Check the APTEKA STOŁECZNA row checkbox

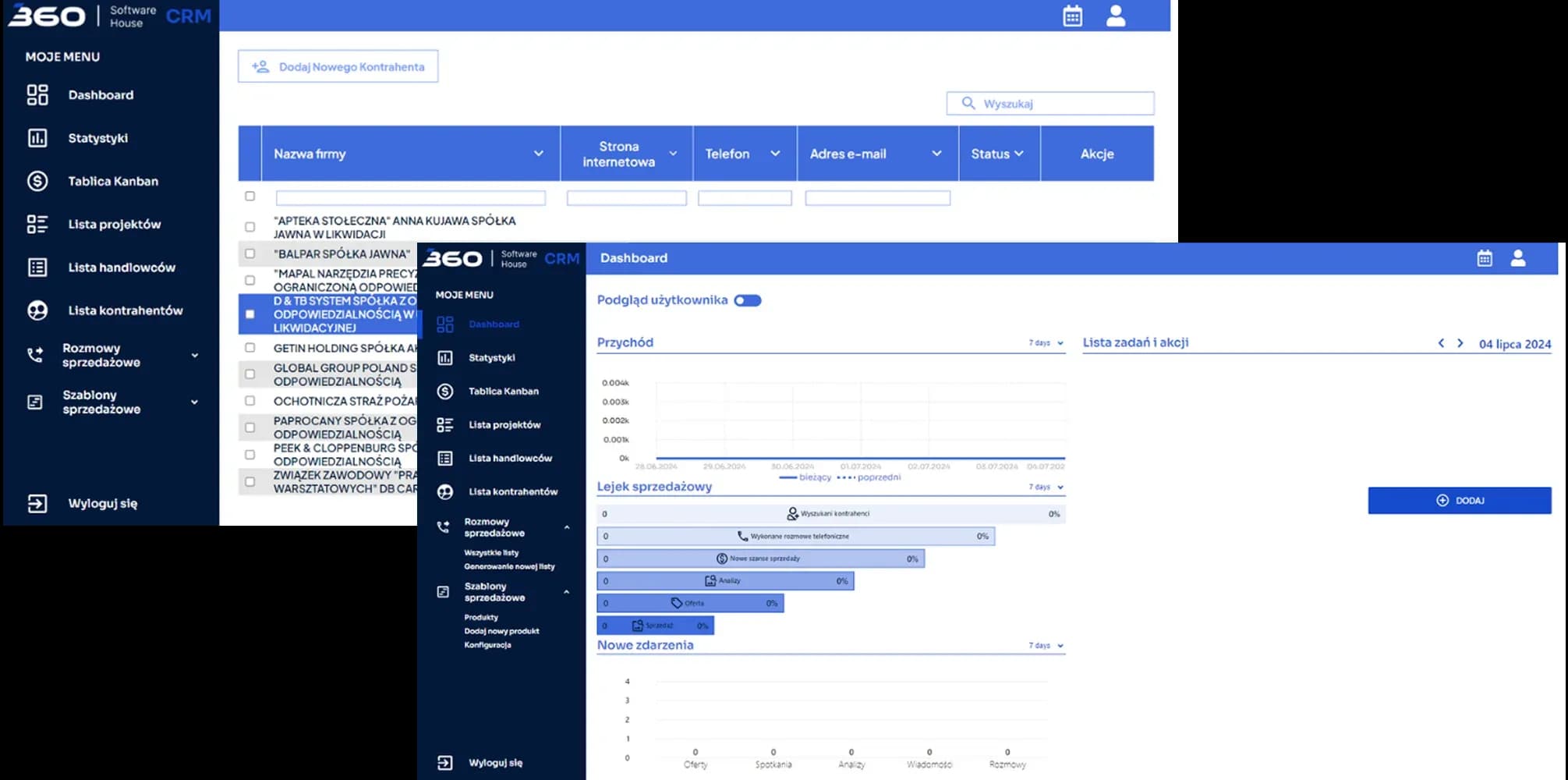(250, 227)
